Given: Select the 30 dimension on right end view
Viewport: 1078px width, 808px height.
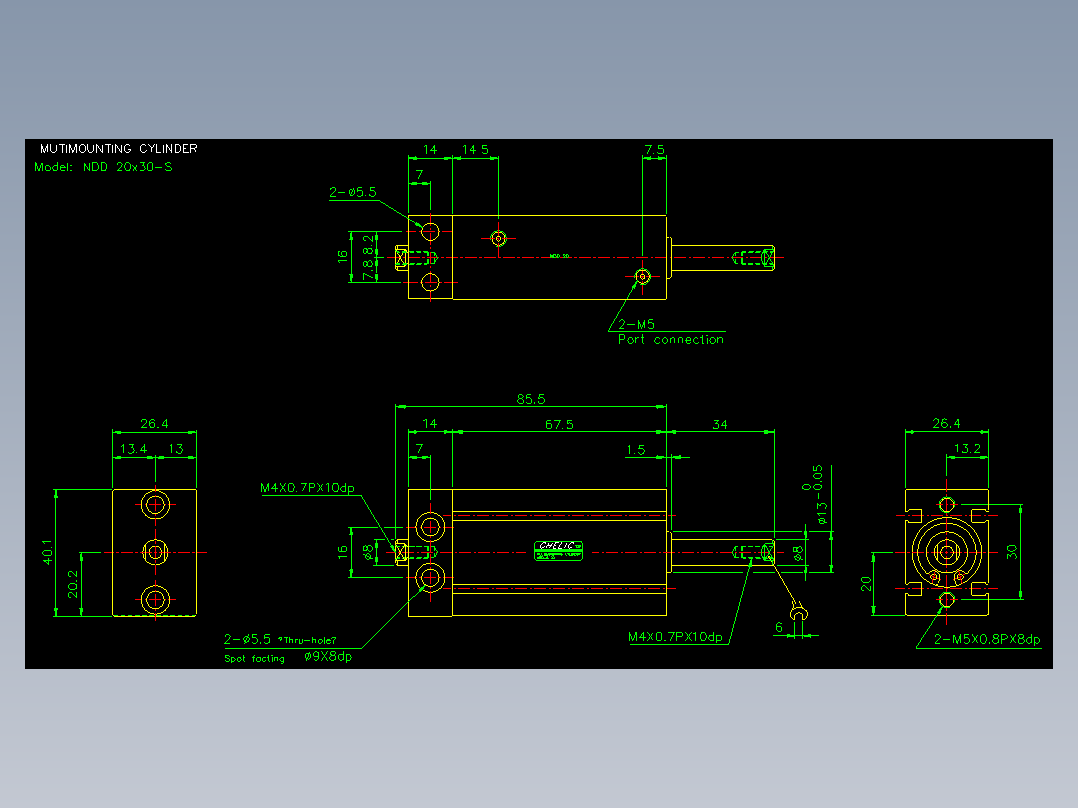Looking at the screenshot, I should tap(1011, 552).
